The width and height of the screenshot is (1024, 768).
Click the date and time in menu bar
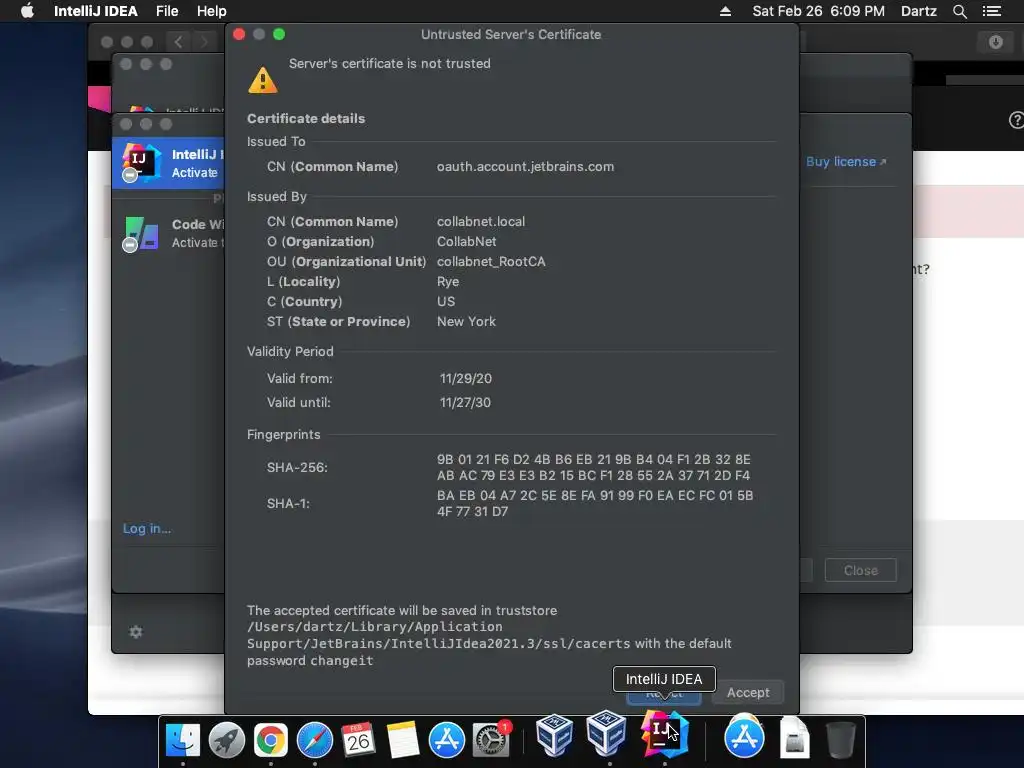(x=818, y=11)
